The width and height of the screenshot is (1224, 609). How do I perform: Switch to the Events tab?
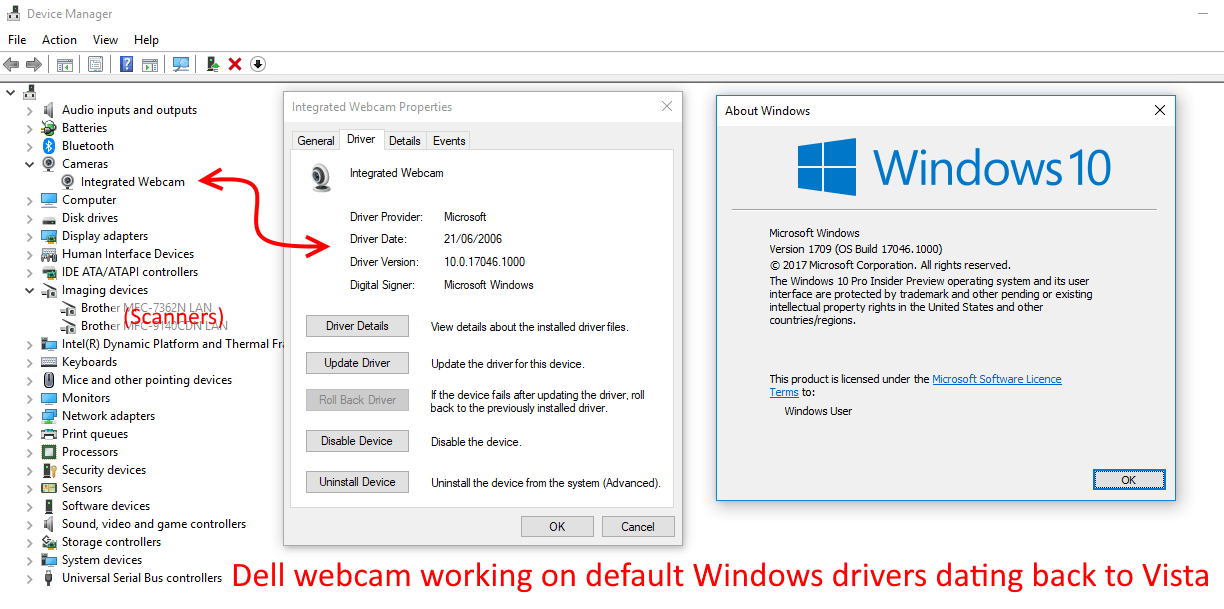coord(449,141)
